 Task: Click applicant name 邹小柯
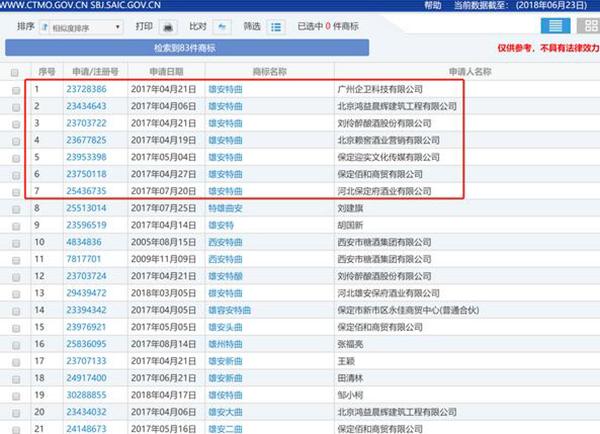click(x=350, y=395)
